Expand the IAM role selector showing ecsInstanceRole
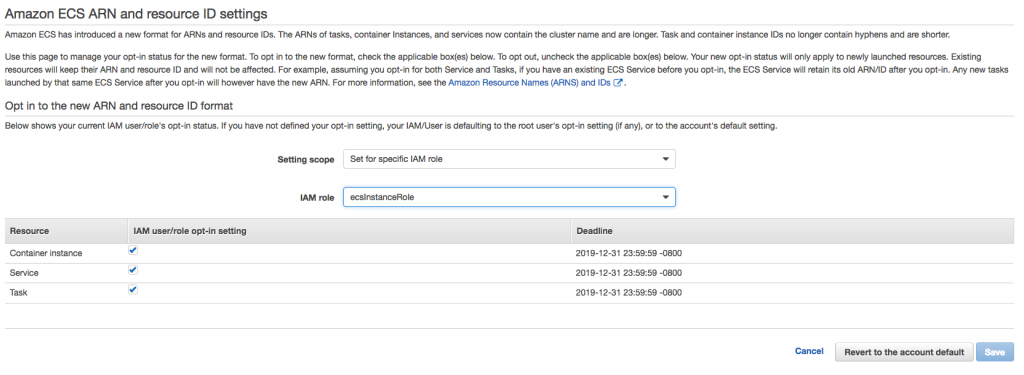The width and height of the screenshot is (1024, 375). click(509, 197)
